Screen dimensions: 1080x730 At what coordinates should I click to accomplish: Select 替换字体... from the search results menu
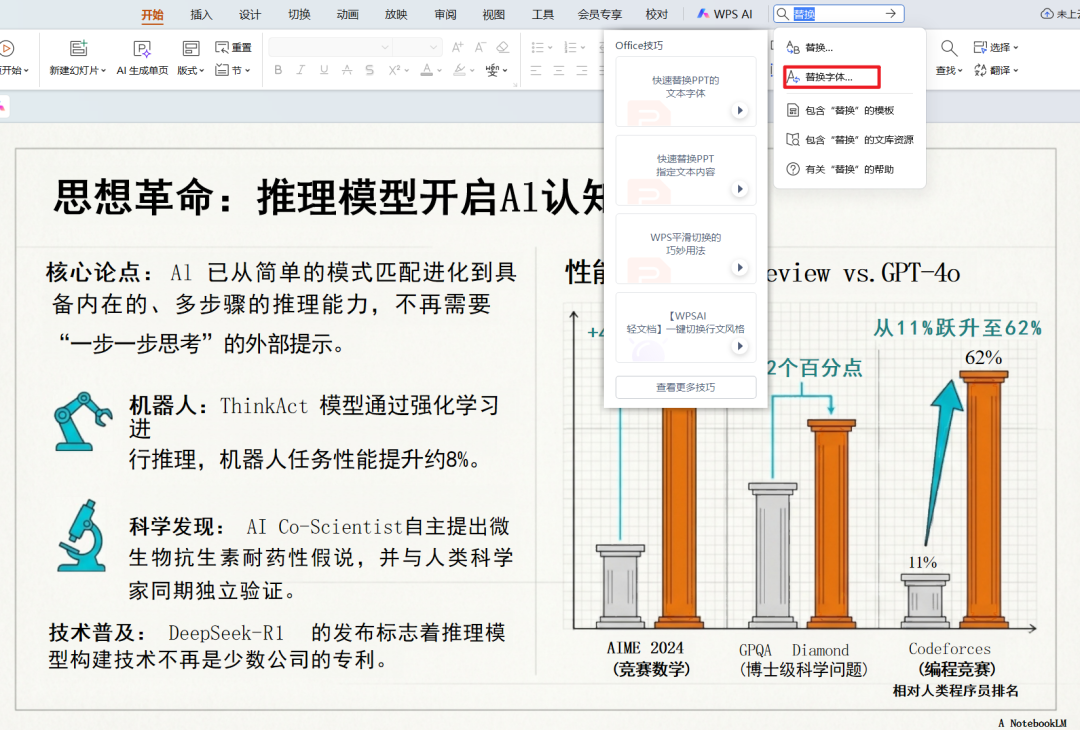tap(831, 77)
